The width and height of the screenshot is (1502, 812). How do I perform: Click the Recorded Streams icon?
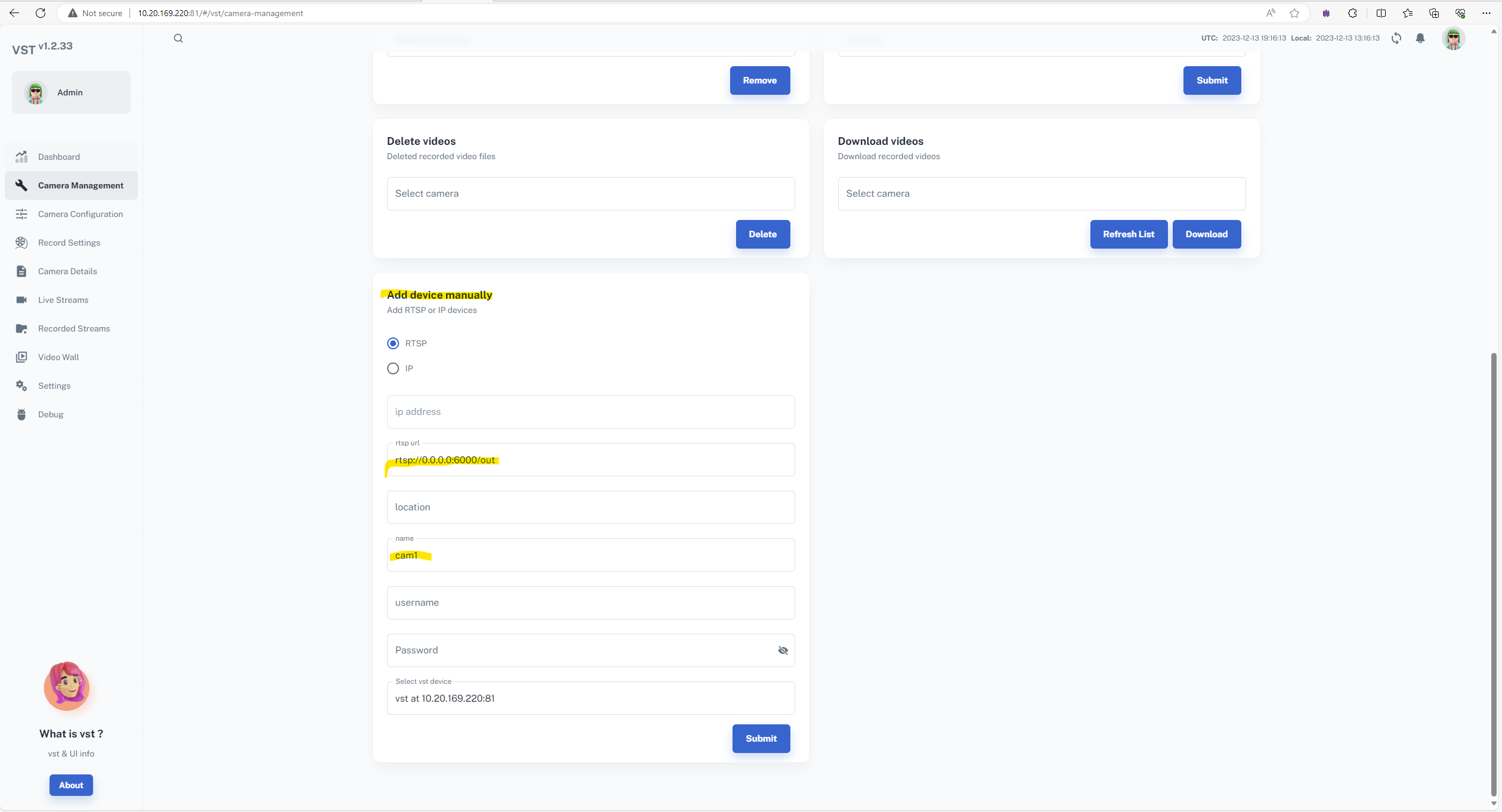click(x=21, y=328)
